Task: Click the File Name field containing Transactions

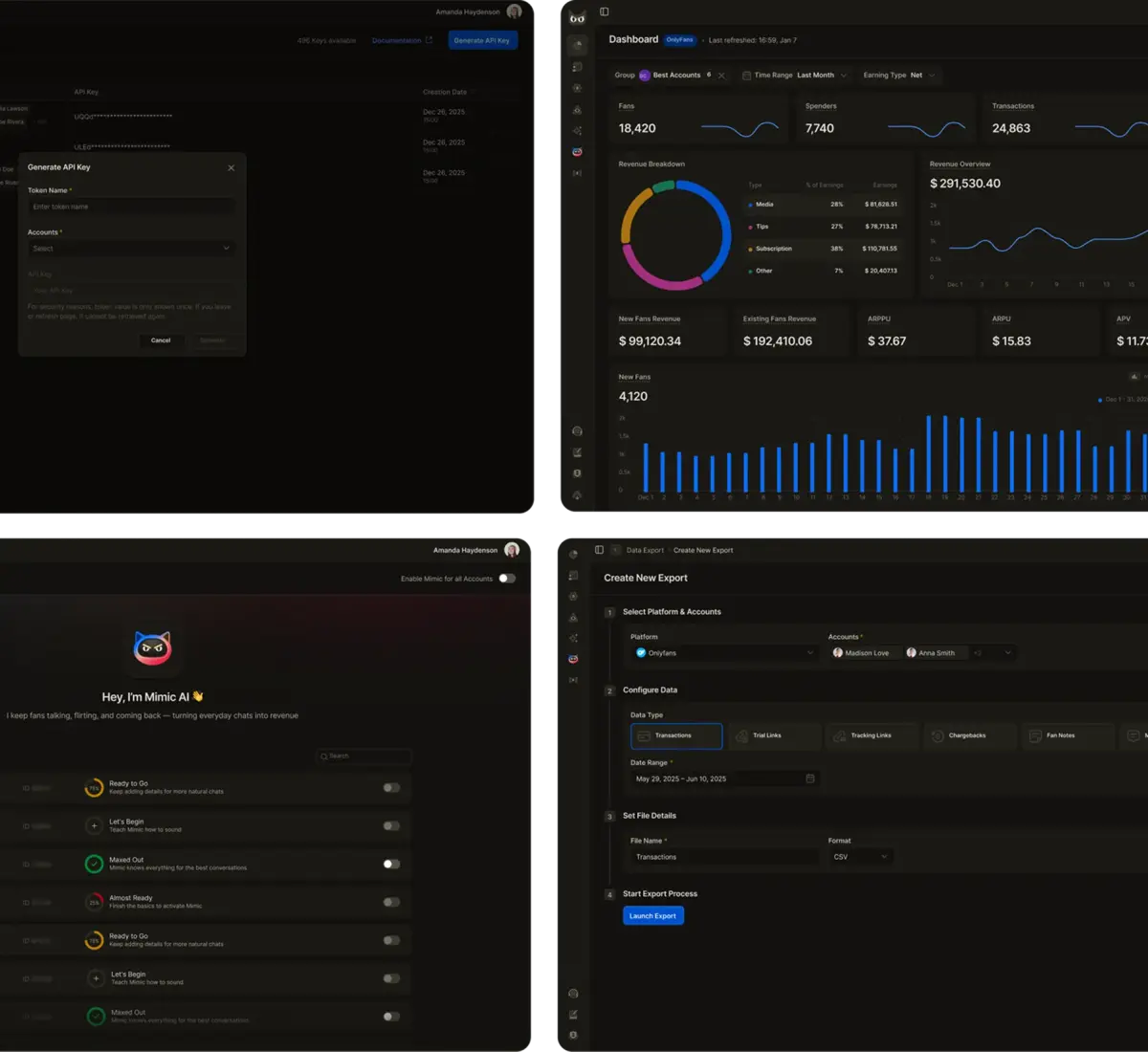Action: 724,857
